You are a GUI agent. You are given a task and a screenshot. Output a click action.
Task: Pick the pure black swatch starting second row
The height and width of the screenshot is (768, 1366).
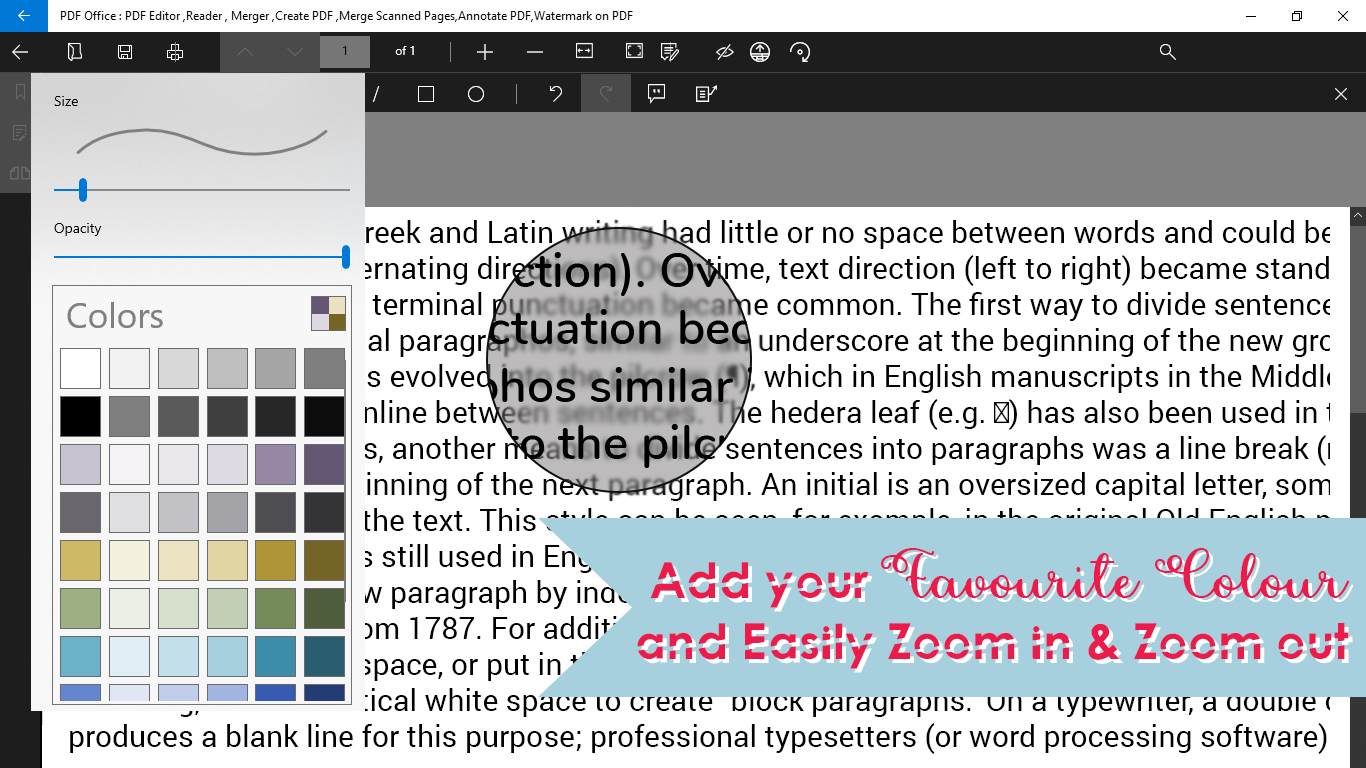pyautogui.click(x=80, y=417)
